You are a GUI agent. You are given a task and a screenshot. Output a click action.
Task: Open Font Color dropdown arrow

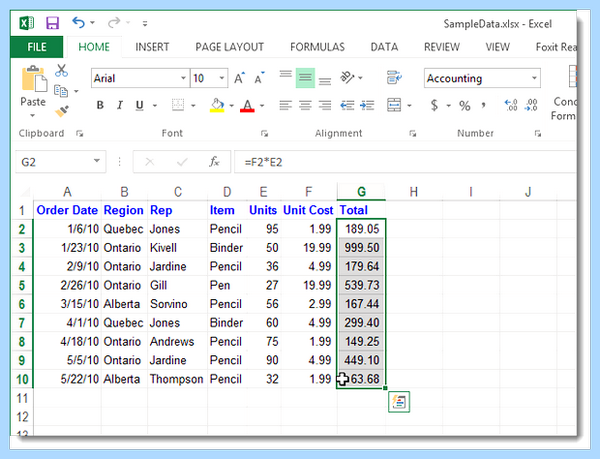tap(262, 106)
